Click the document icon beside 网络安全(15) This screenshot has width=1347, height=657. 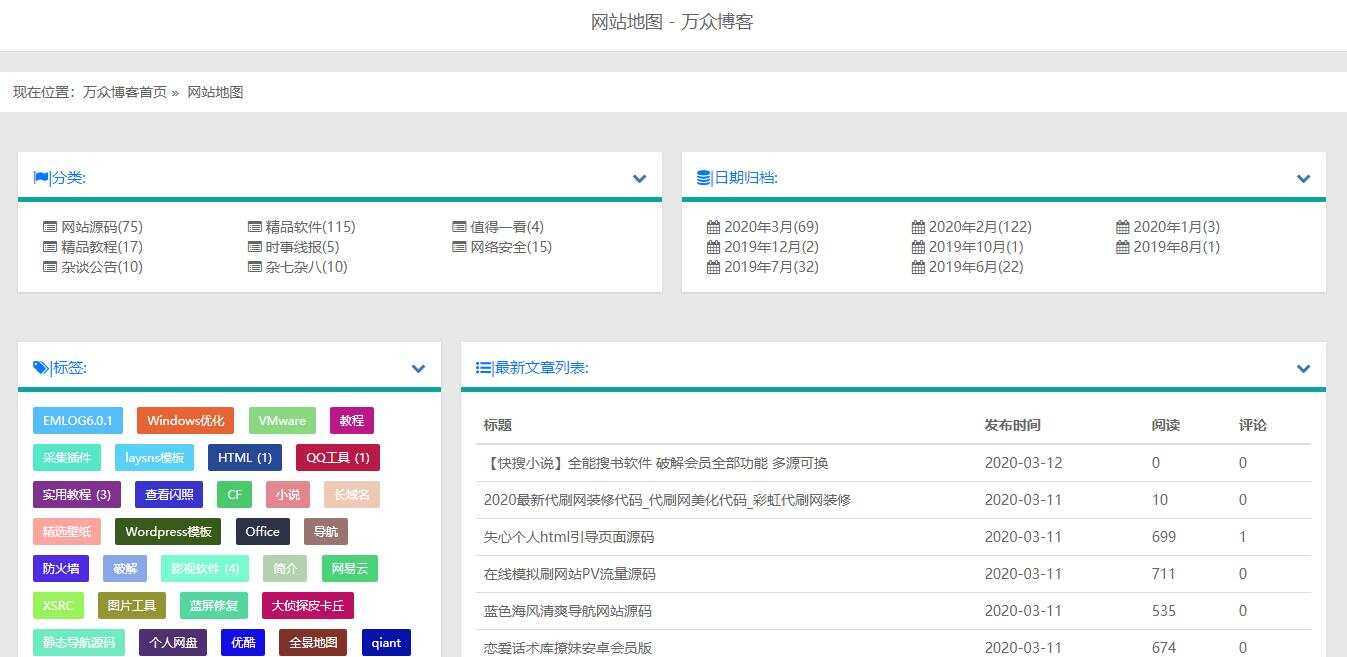[x=460, y=246]
